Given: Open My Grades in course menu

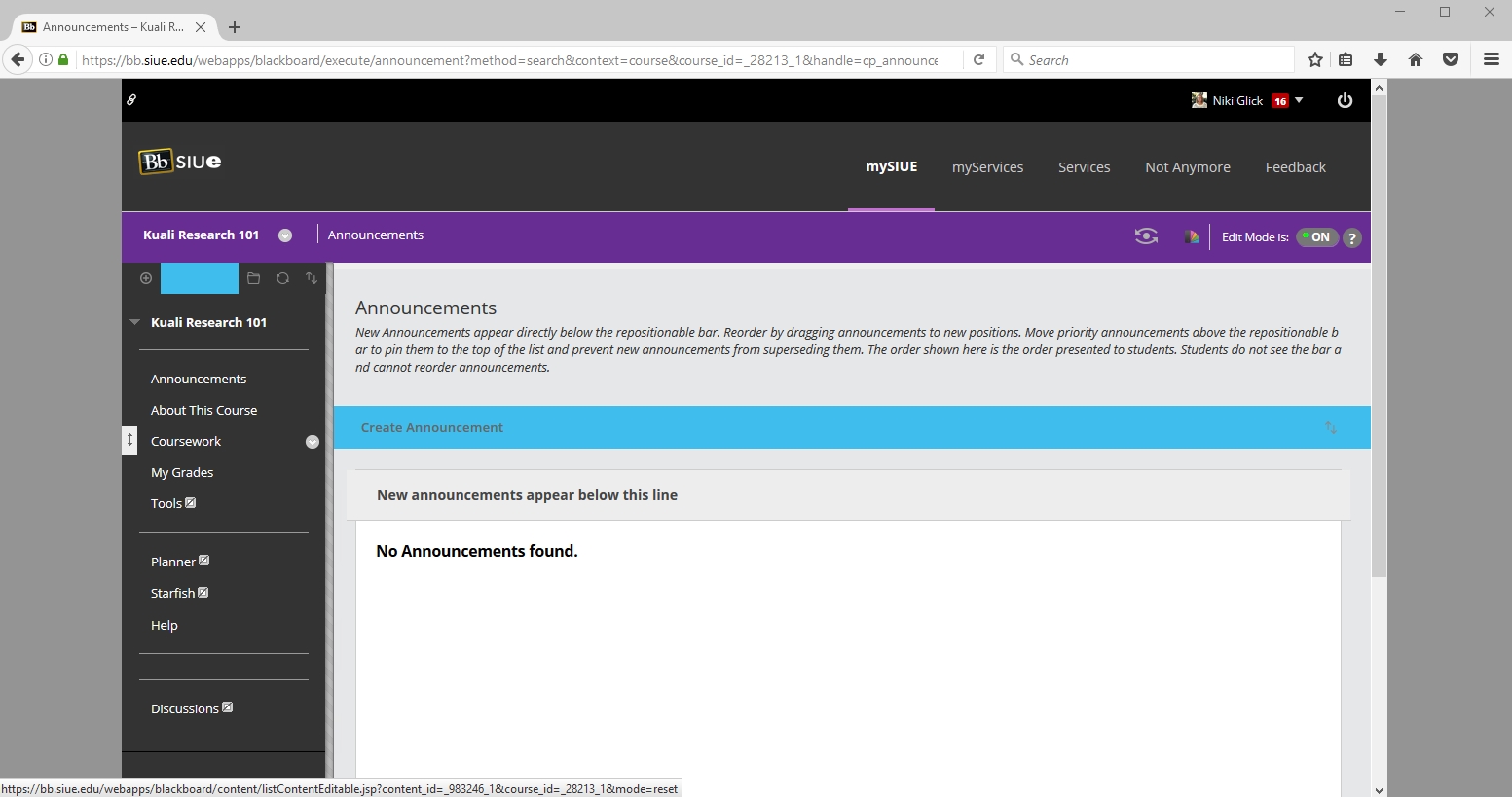Looking at the screenshot, I should tap(182, 473).
